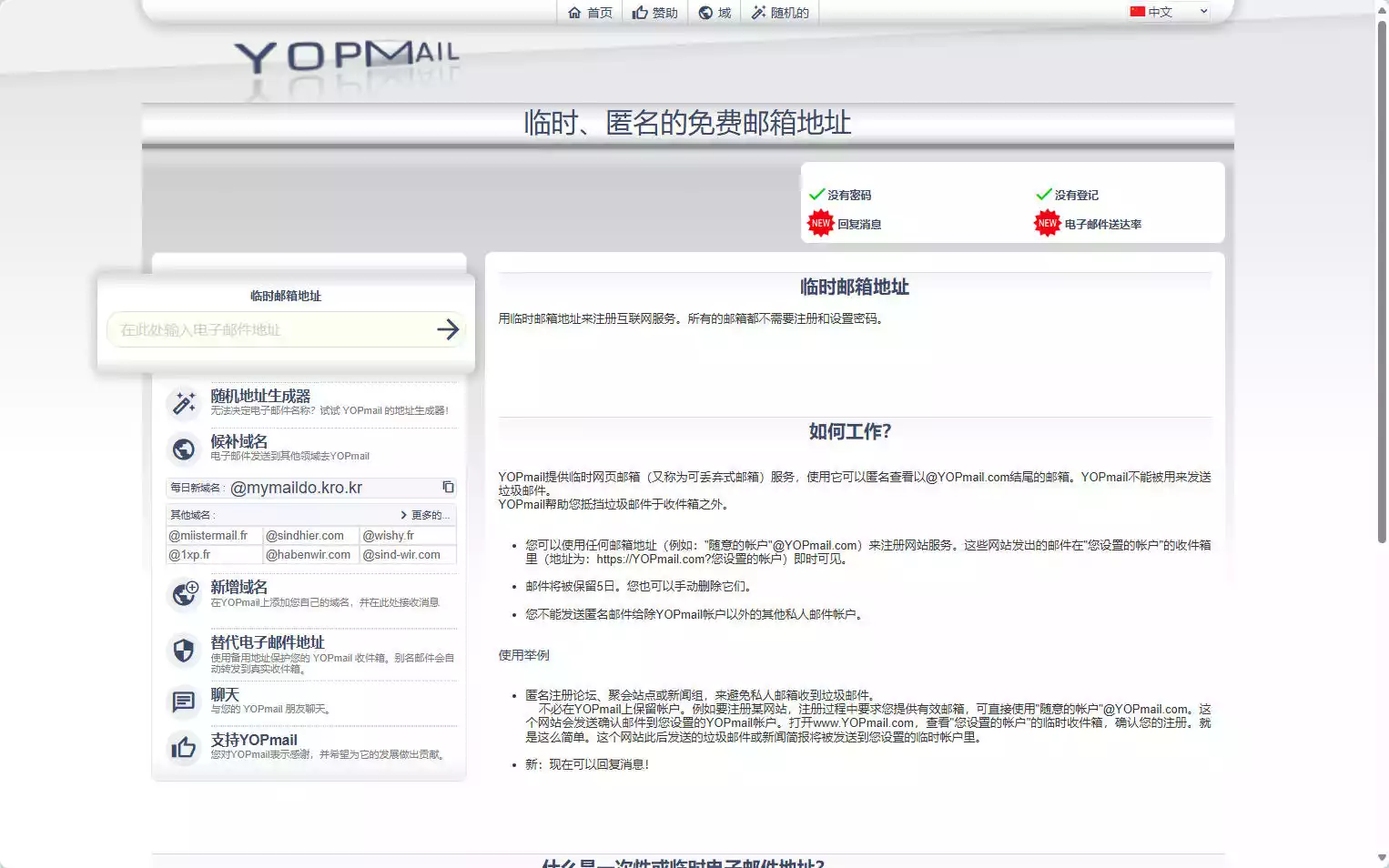Click the YOPmail logo
The height and width of the screenshot is (868, 1389).
[x=347, y=58]
